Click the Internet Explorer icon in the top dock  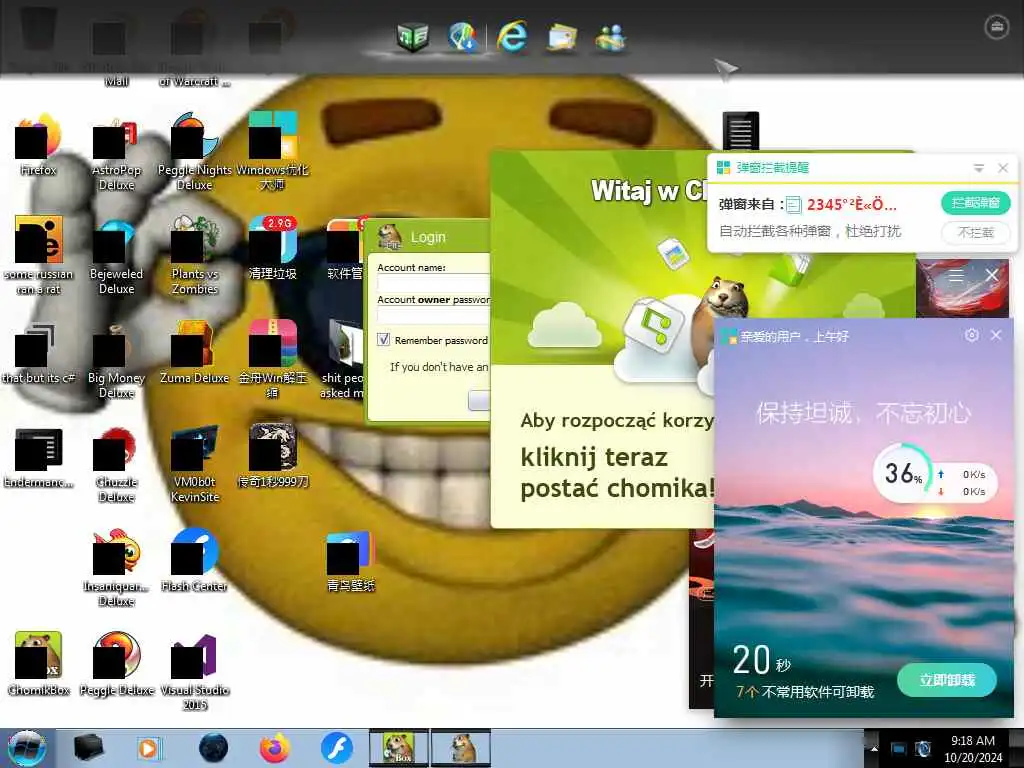(512, 35)
